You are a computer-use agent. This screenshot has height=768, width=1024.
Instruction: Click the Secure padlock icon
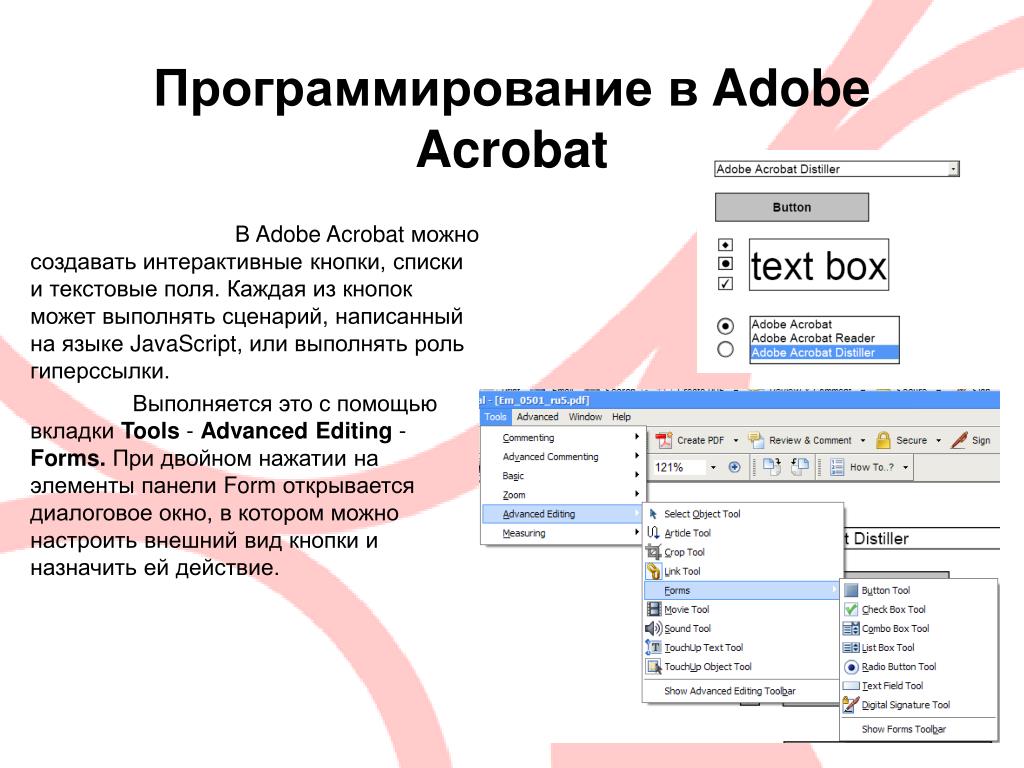[x=883, y=440]
